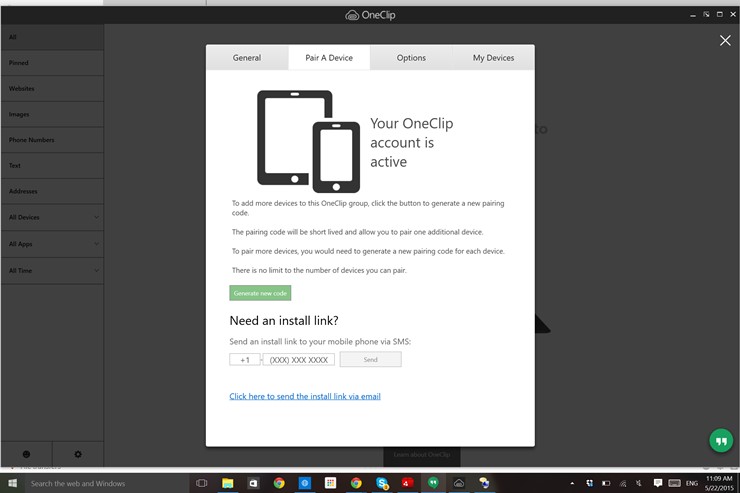Open Chrome icon beside the Store icon
This screenshot has width=740, height=493.
point(279,483)
